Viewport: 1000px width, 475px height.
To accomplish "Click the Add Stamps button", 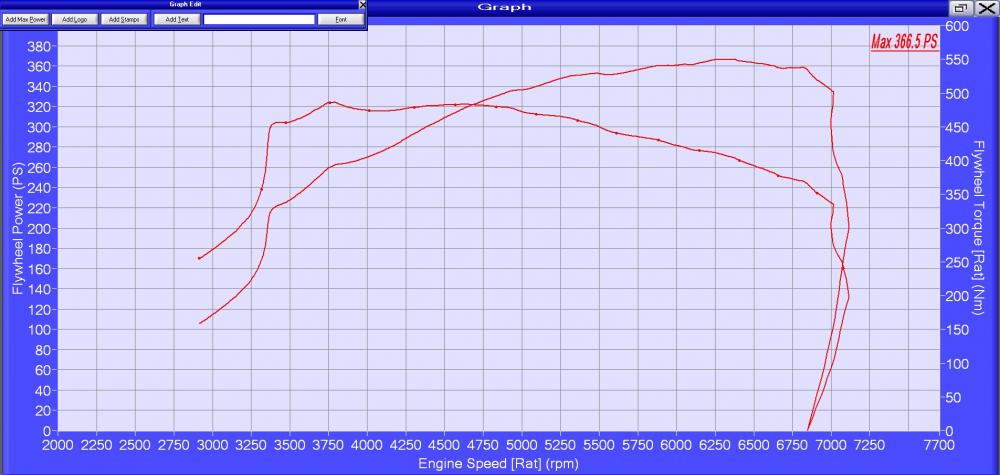I will pyautogui.click(x=124, y=19).
